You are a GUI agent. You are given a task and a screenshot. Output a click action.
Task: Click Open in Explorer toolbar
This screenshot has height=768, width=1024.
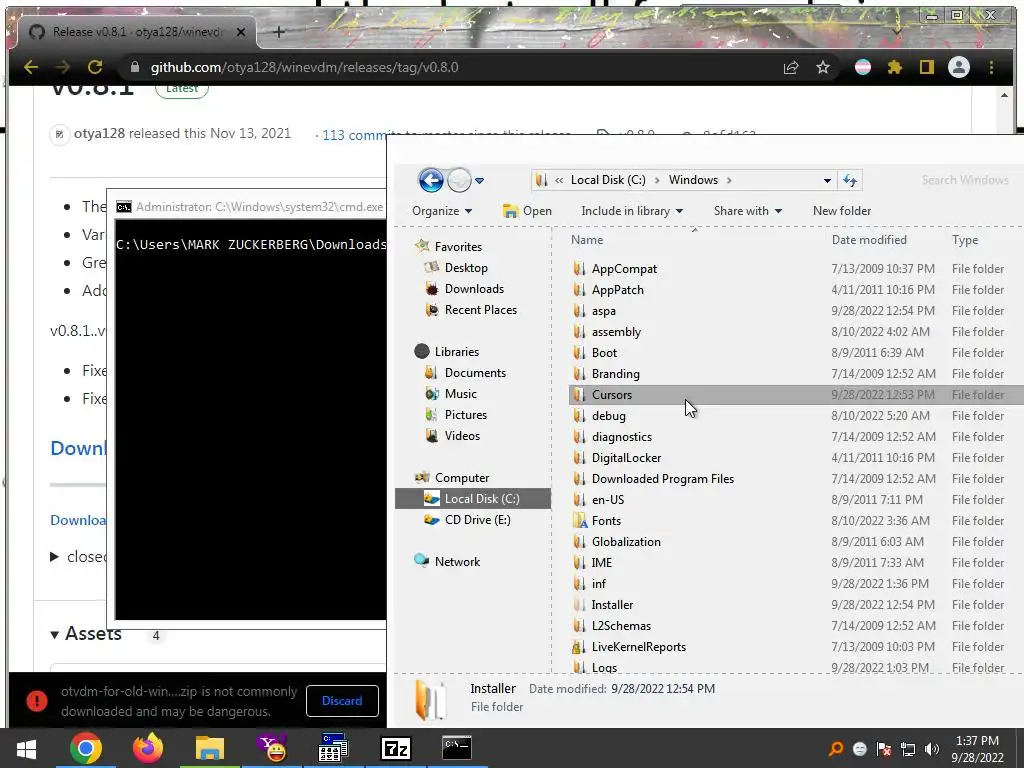[527, 211]
